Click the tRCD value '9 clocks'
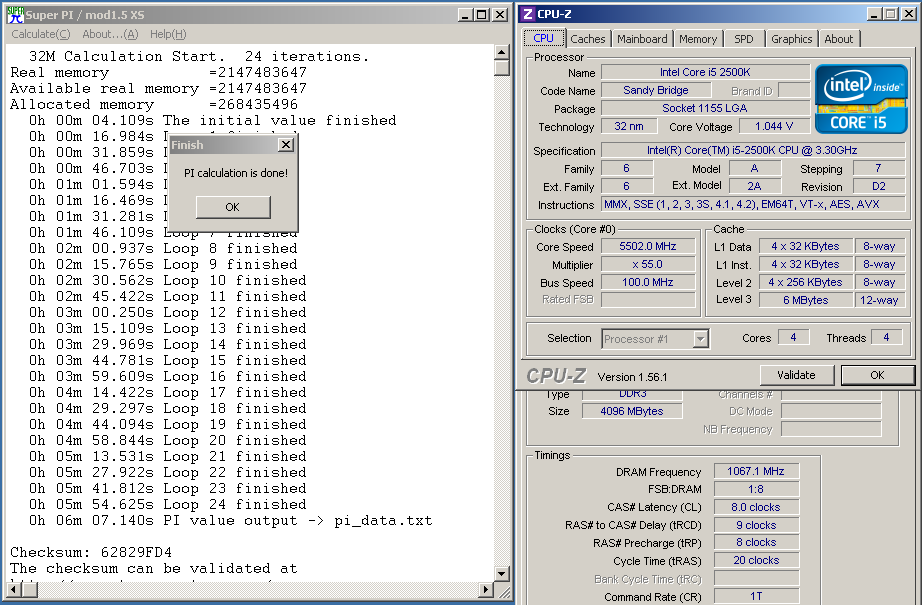 [756, 525]
